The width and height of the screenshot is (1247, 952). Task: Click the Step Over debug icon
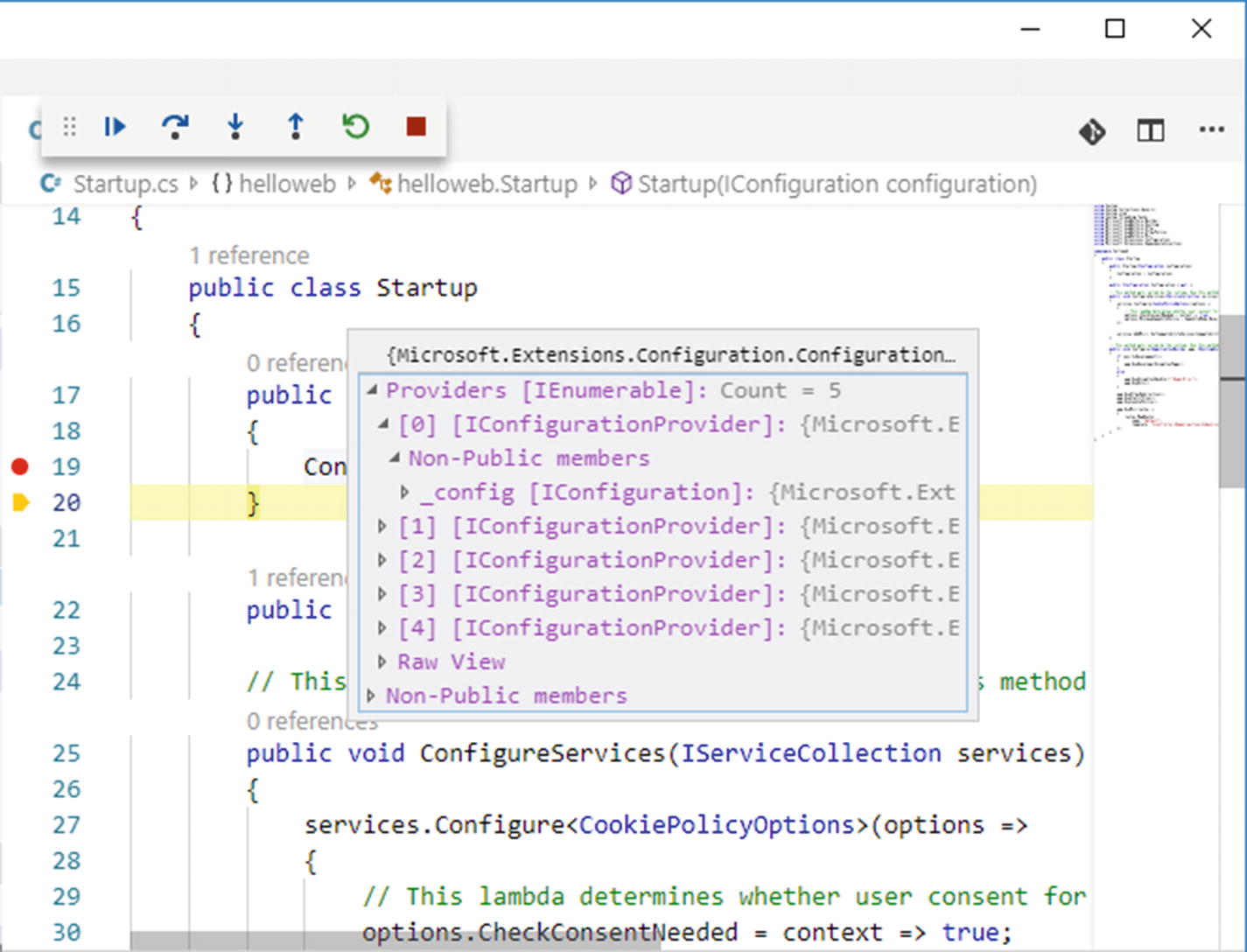(x=175, y=128)
